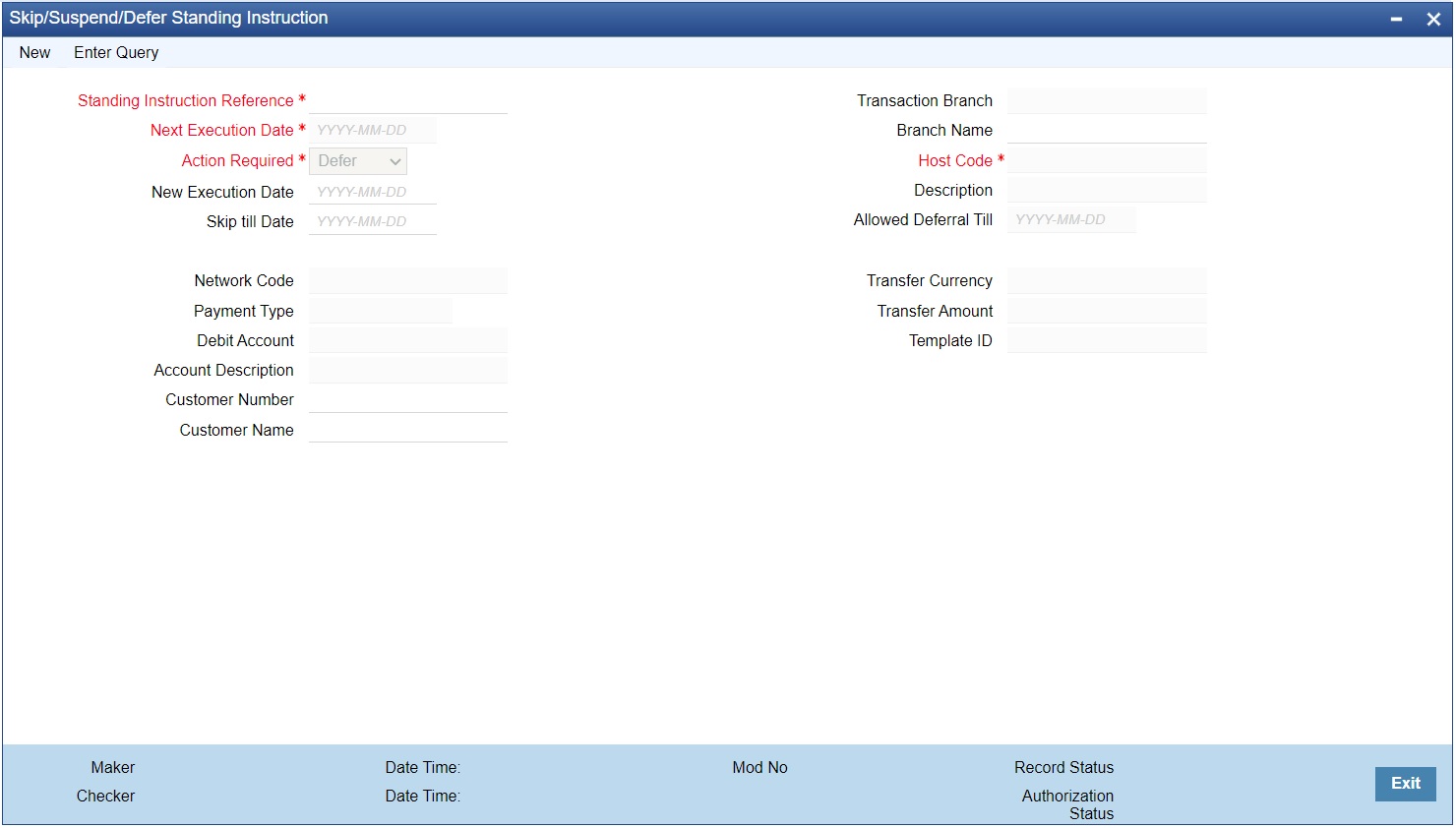1456x828 pixels.
Task: Click the Standing Instruction Reference label
Action: (x=185, y=101)
